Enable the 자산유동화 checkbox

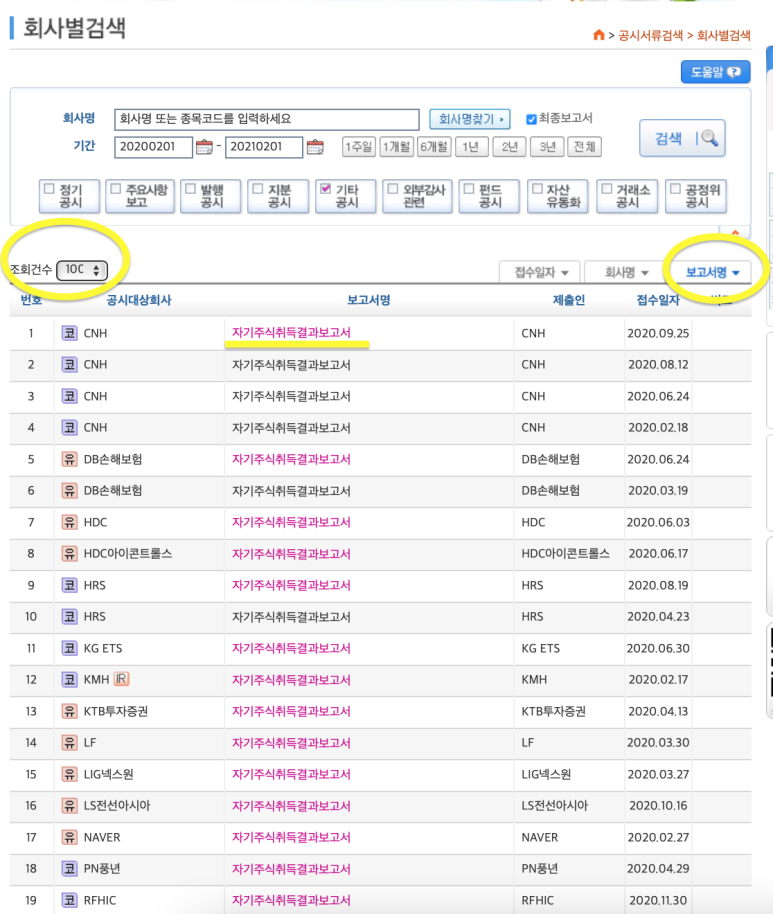click(x=537, y=189)
